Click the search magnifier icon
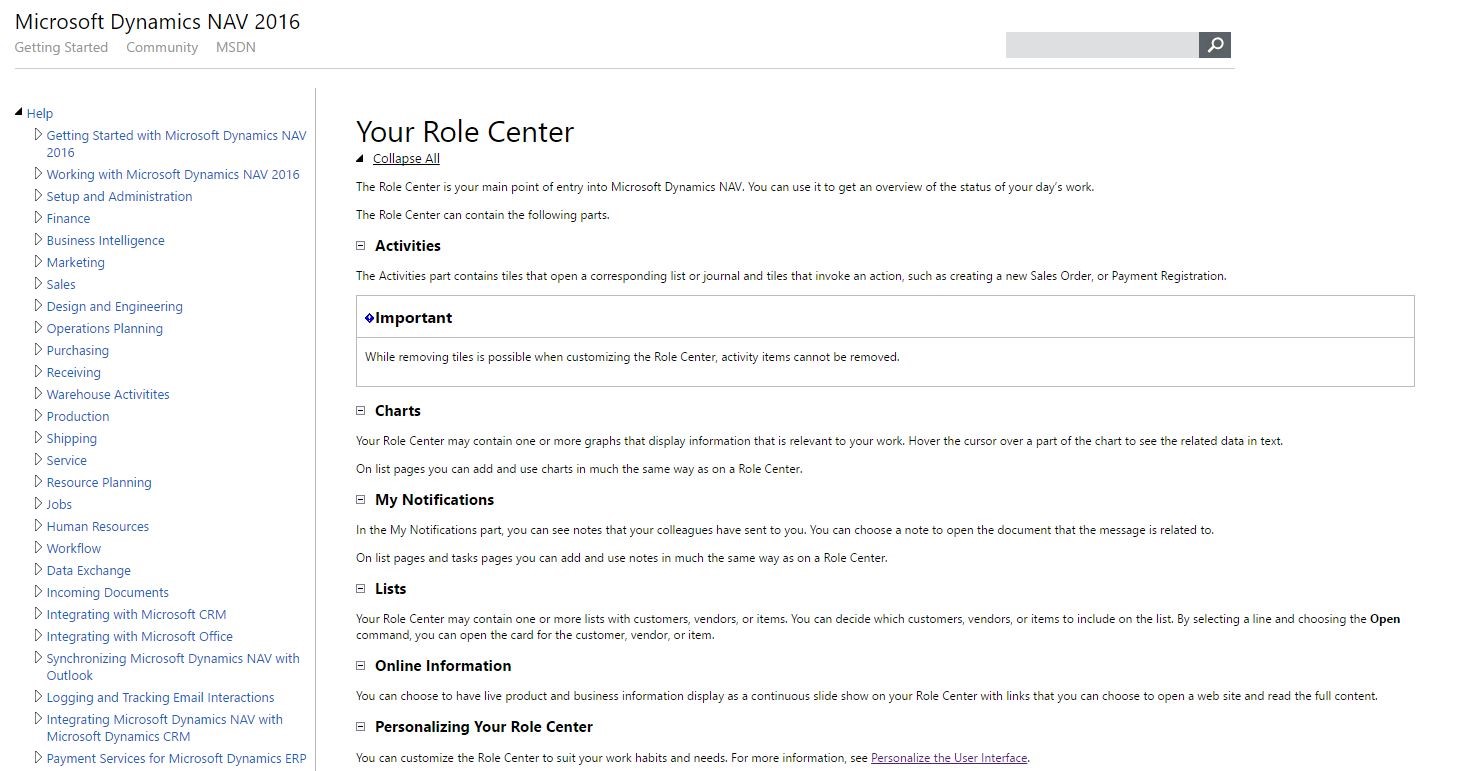Screen dimensions: 1462x771 click(x=1215, y=45)
